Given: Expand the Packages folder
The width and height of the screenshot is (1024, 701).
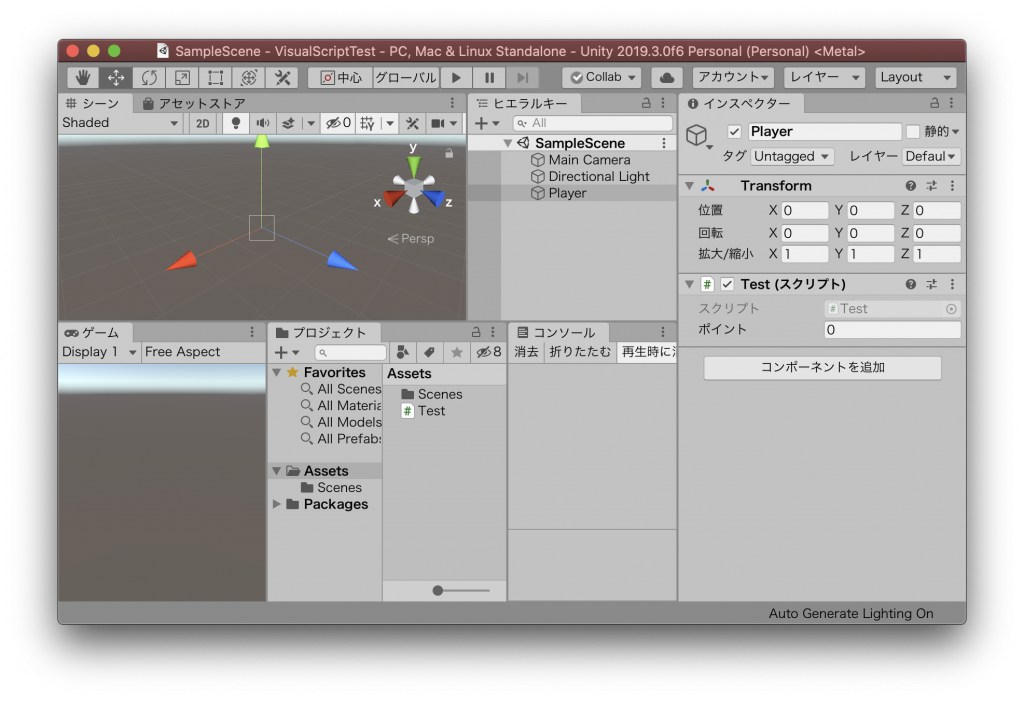Looking at the screenshot, I should click(x=277, y=504).
